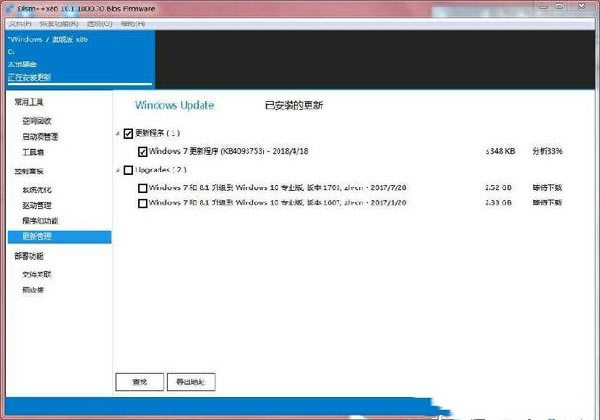Image resolution: width=600 pixels, height=420 pixels.
Task: Click the 分析33% status text
Action: click(x=547, y=151)
